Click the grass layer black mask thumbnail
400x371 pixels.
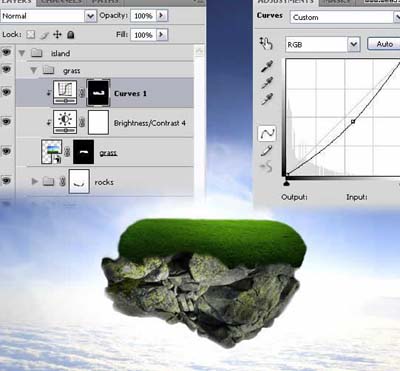coord(83,152)
